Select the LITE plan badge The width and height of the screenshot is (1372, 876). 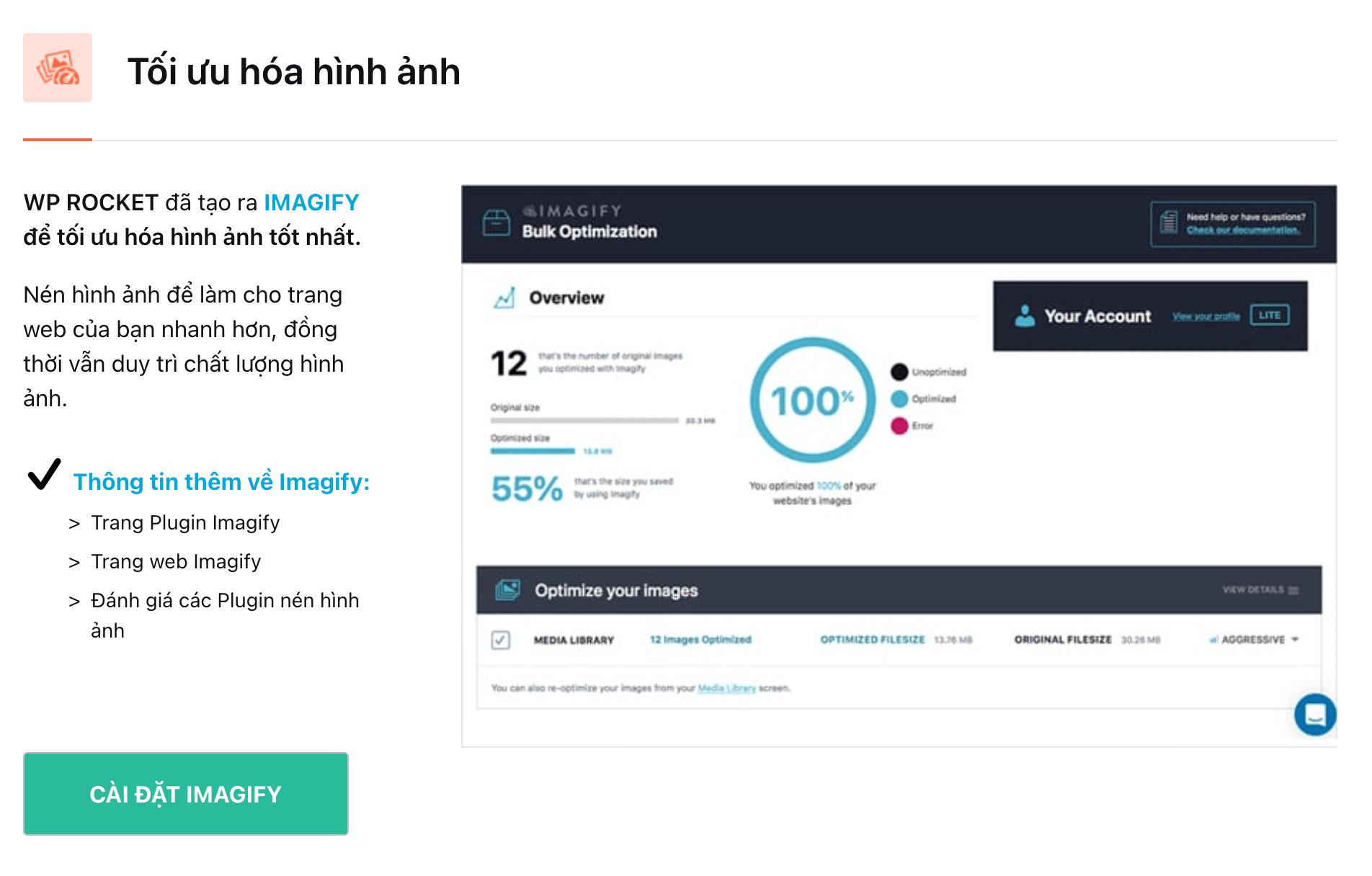(x=1269, y=315)
